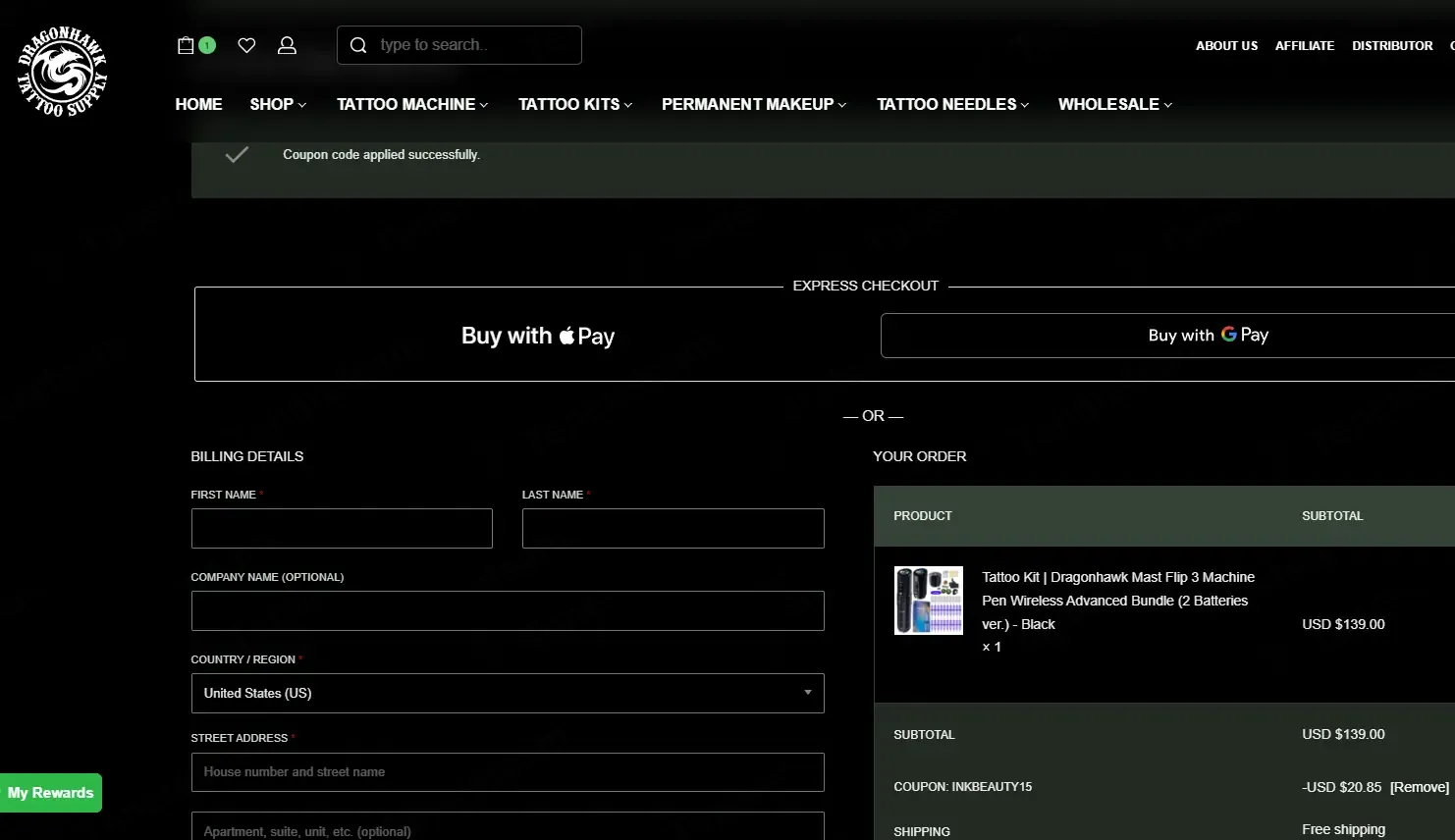Pay using Buy with Apple Pay
Screen dimensions: 1455x840
click(x=538, y=336)
